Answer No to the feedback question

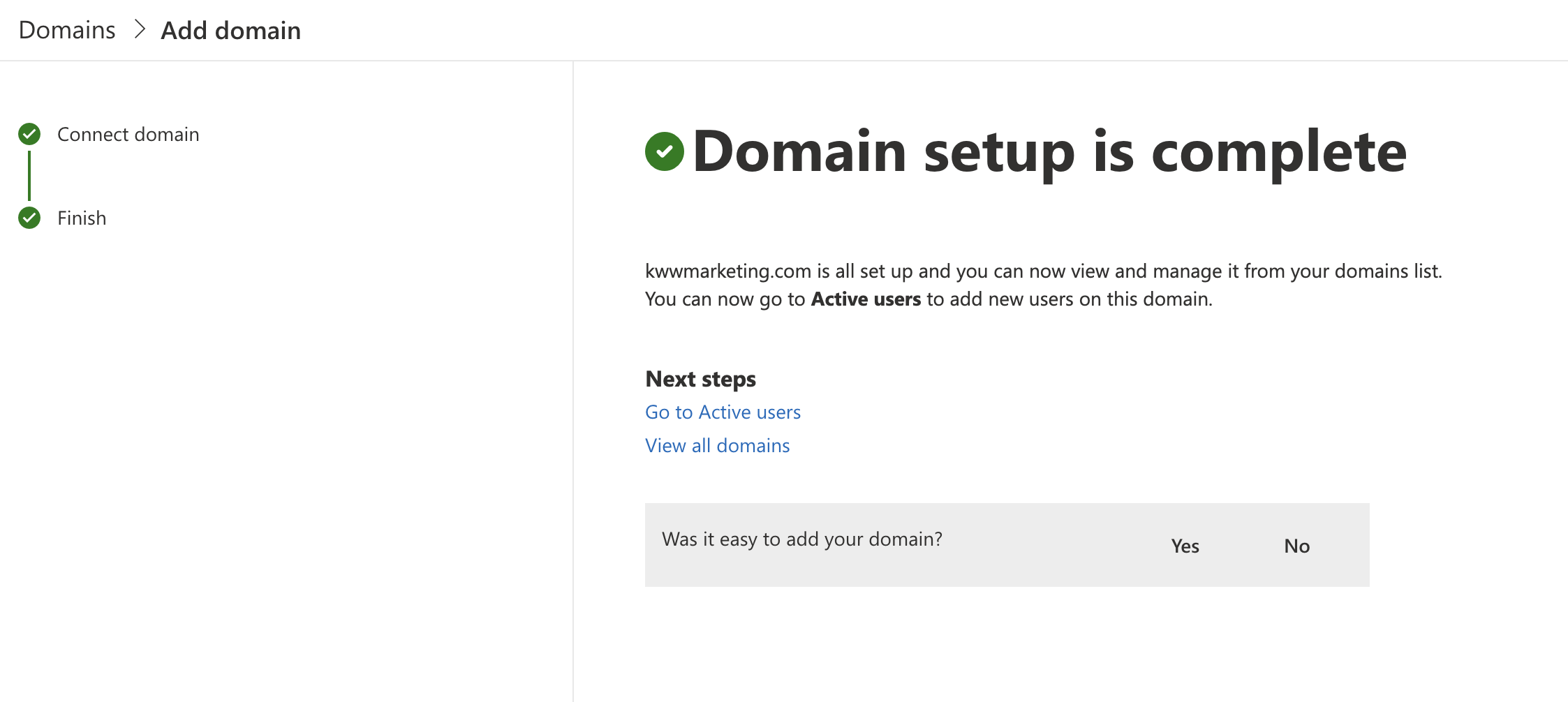click(x=1296, y=546)
